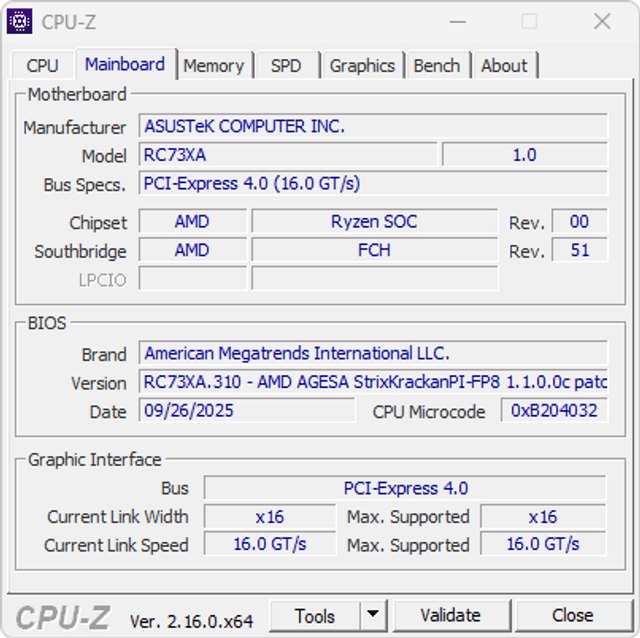640x638 pixels.
Task: Click the Bus Specs. label
Action: point(84,185)
